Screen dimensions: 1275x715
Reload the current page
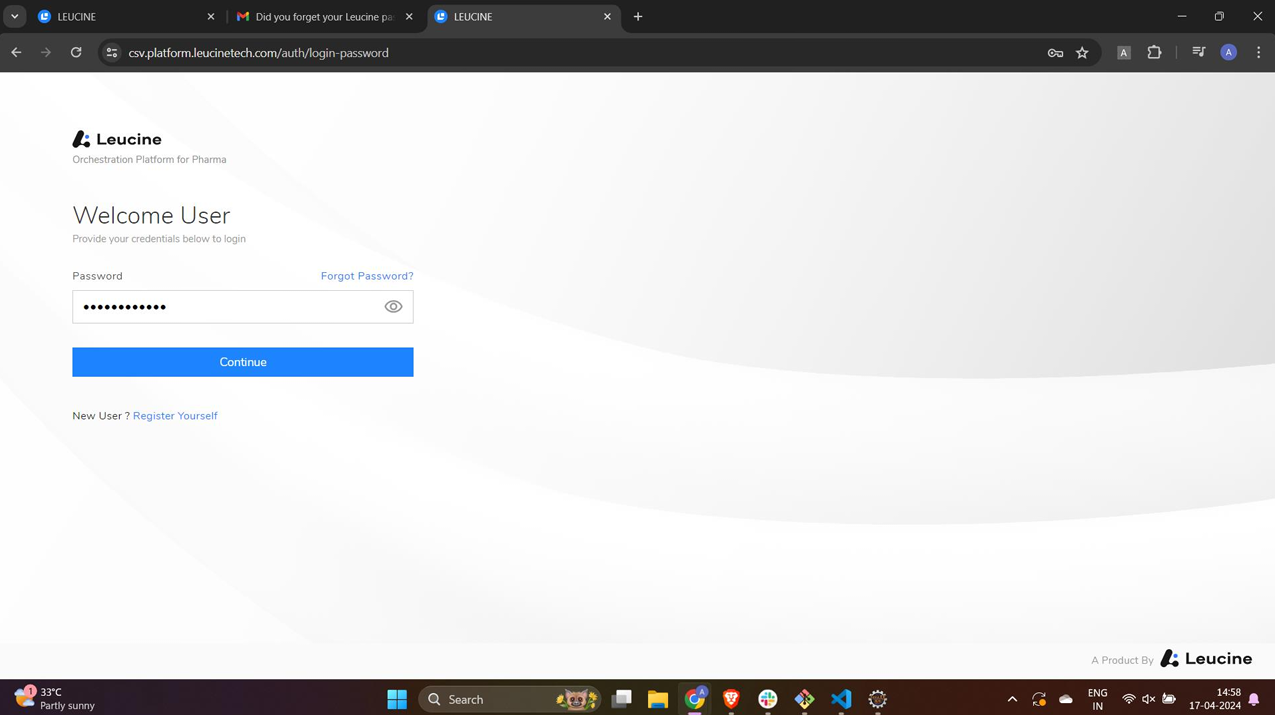coord(76,53)
